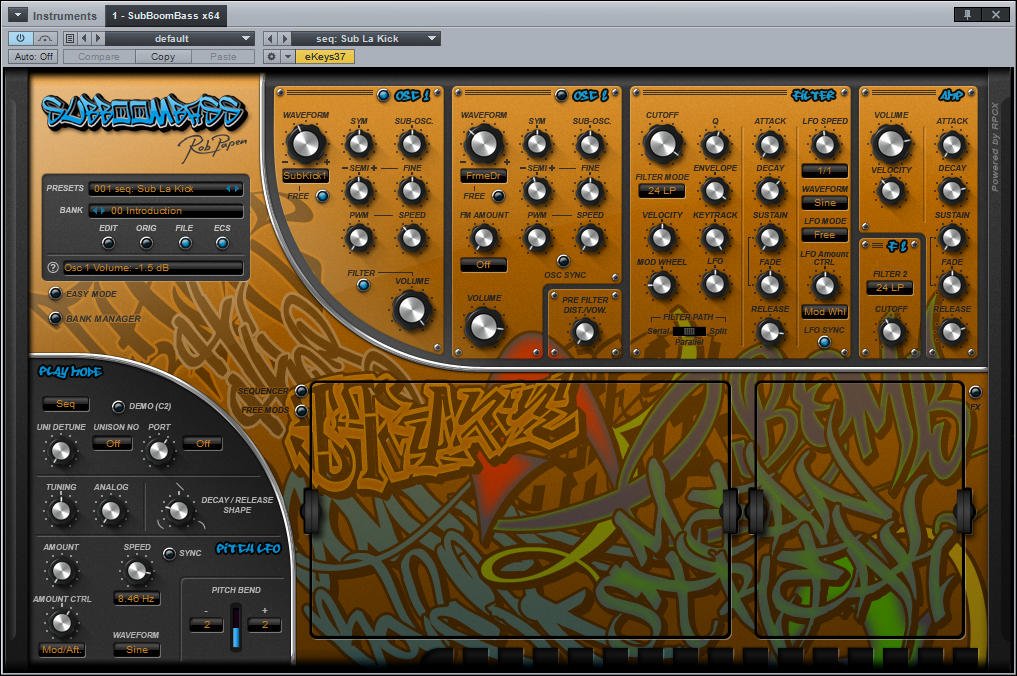
Task: Open the eKeys37 MIDI input menu
Action: (x=325, y=56)
